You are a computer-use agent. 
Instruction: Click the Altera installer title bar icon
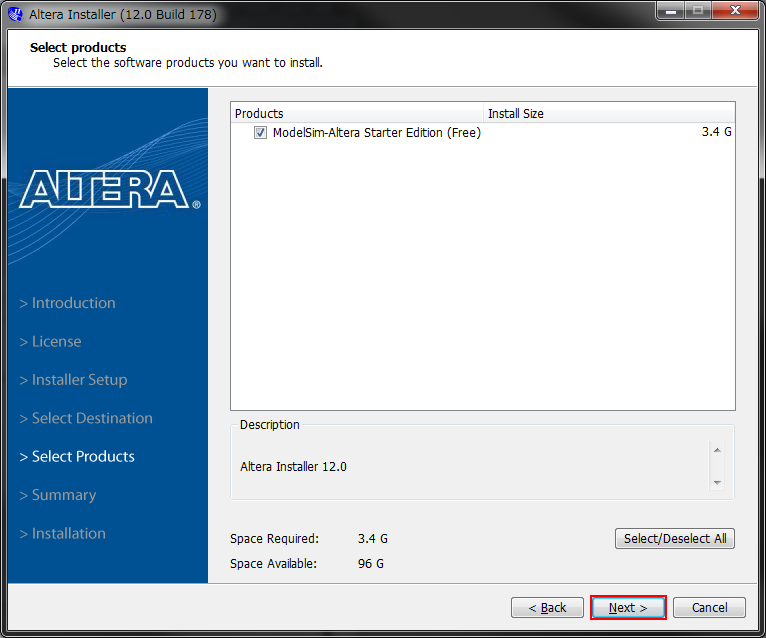click(15, 14)
